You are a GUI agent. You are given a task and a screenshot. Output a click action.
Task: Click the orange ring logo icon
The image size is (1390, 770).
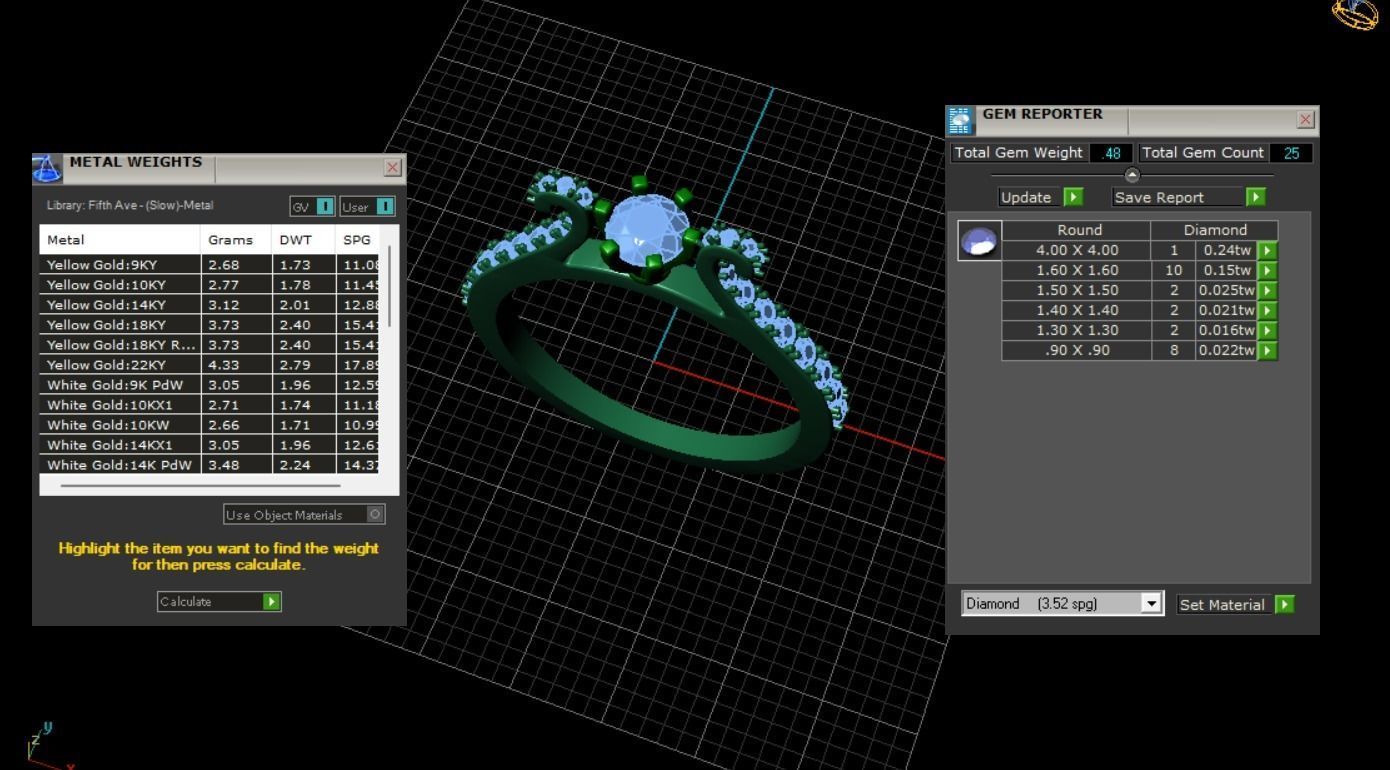pyautogui.click(x=1354, y=13)
